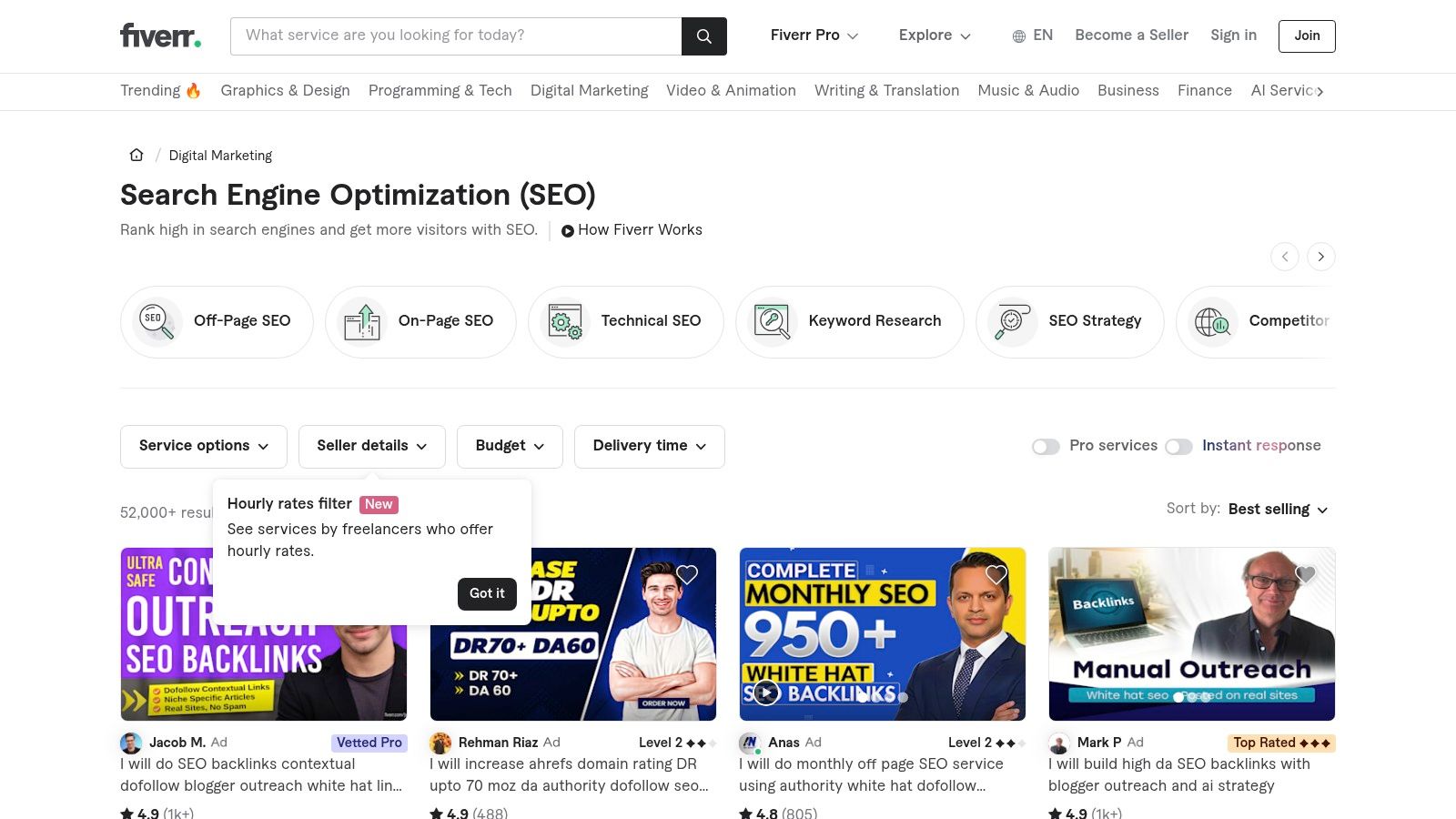Screen dimensions: 1456x819
Task: Open the Technical SEO category icon
Action: pos(564,321)
